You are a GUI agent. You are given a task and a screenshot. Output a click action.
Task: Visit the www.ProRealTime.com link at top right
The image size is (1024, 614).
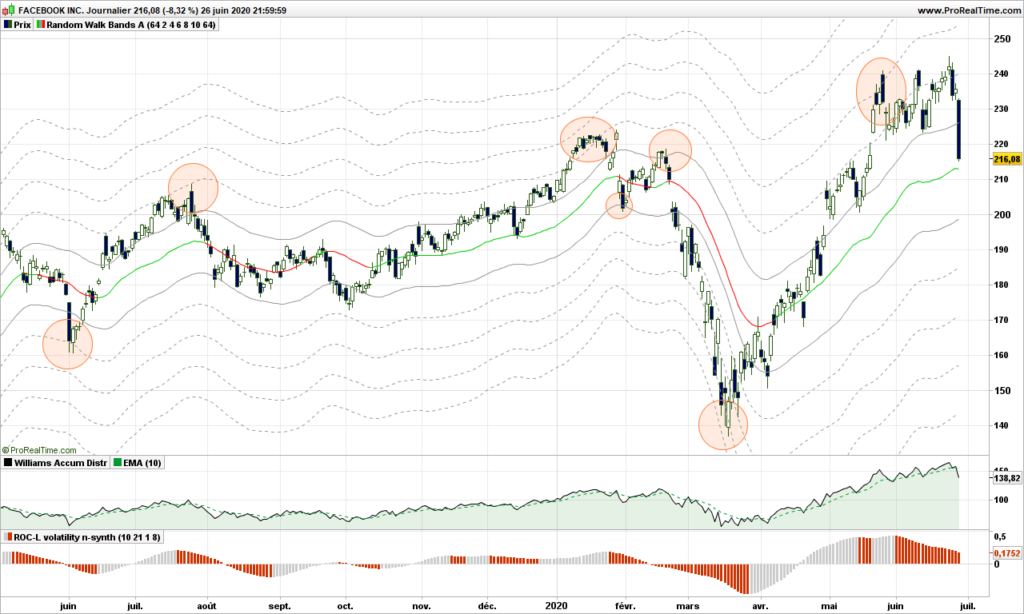click(968, 10)
